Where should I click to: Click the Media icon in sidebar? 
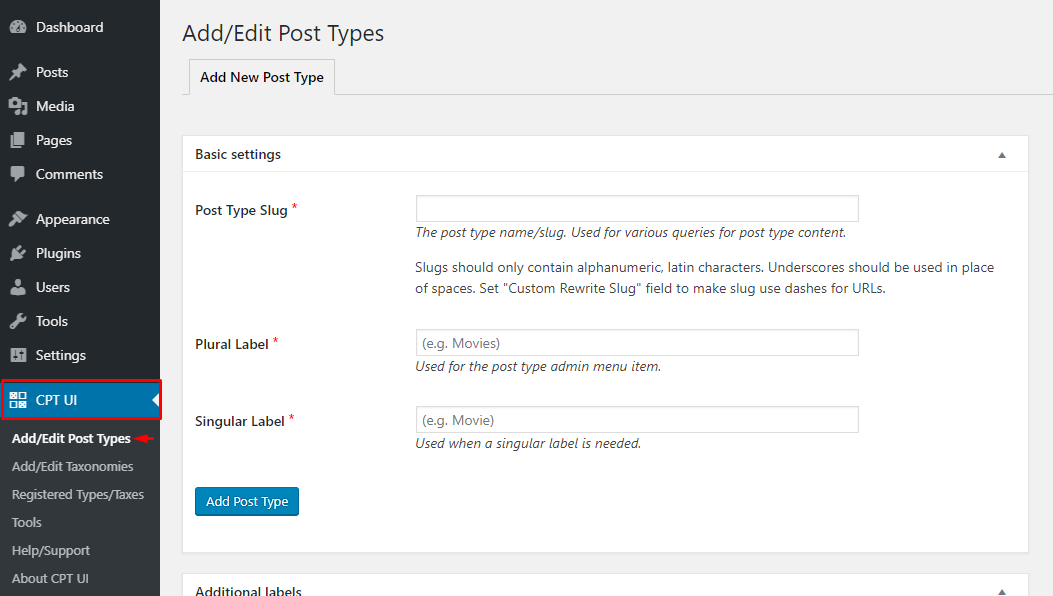point(18,107)
